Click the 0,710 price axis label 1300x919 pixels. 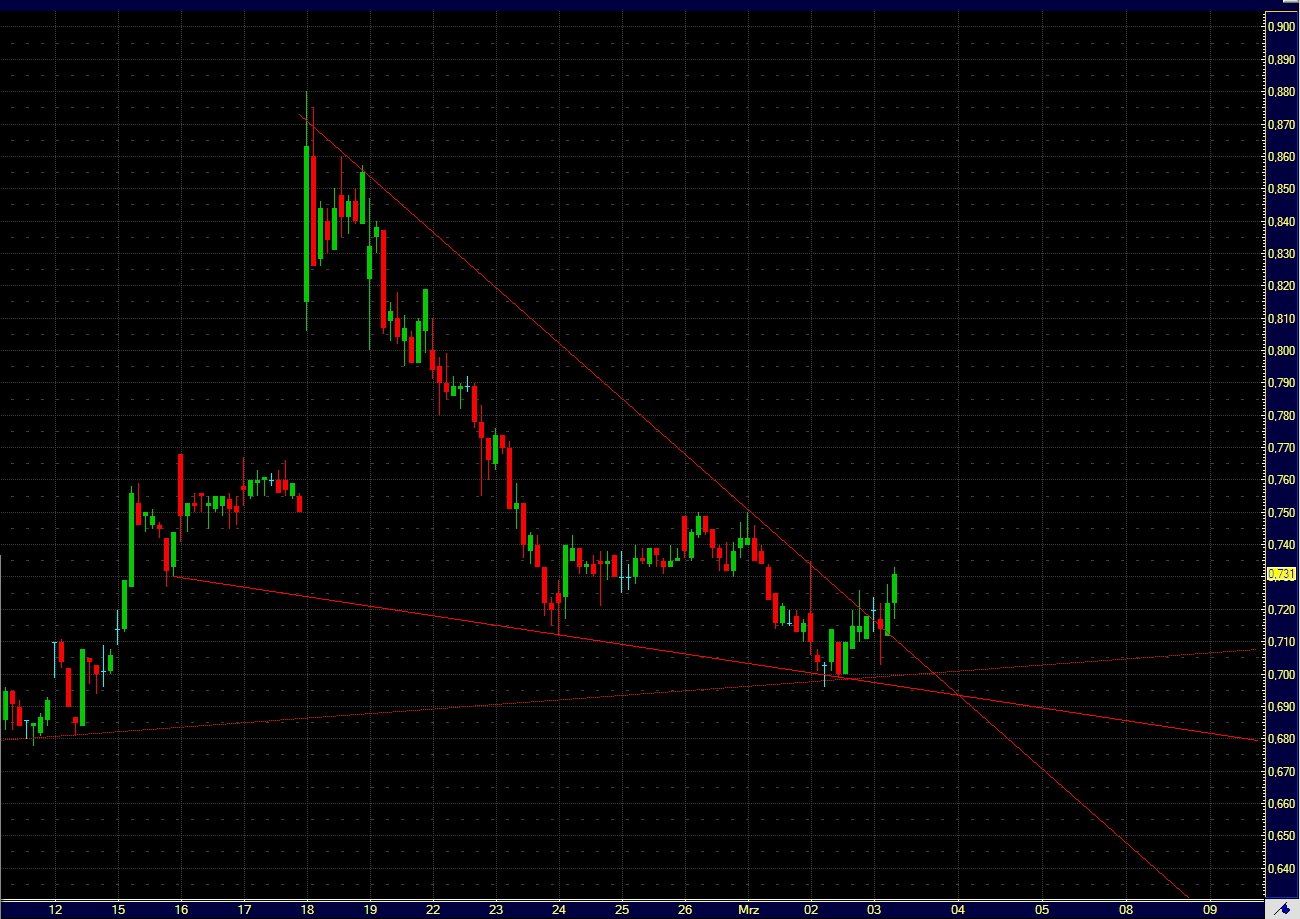click(1281, 642)
